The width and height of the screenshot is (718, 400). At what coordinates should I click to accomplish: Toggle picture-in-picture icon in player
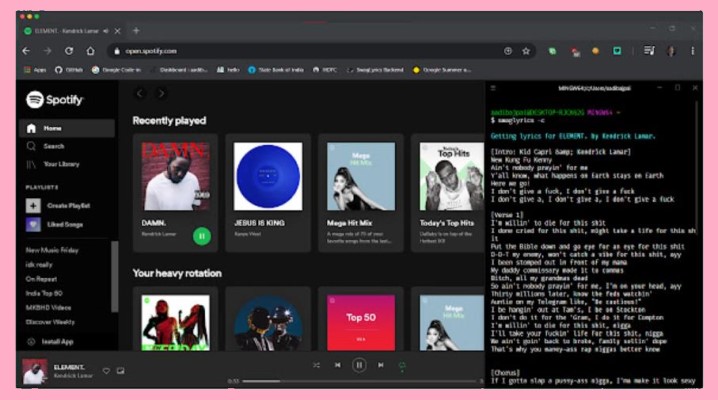pos(120,371)
